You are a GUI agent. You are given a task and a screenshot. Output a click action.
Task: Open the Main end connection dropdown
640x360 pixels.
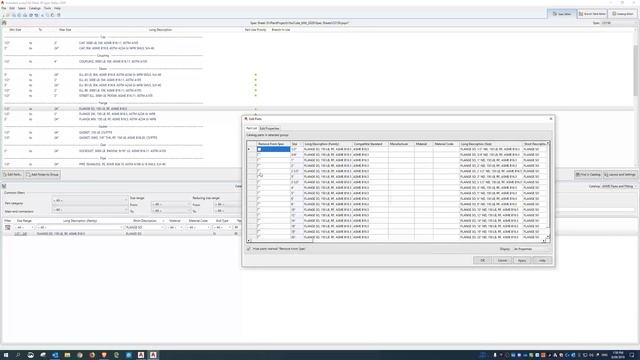(x=90, y=210)
